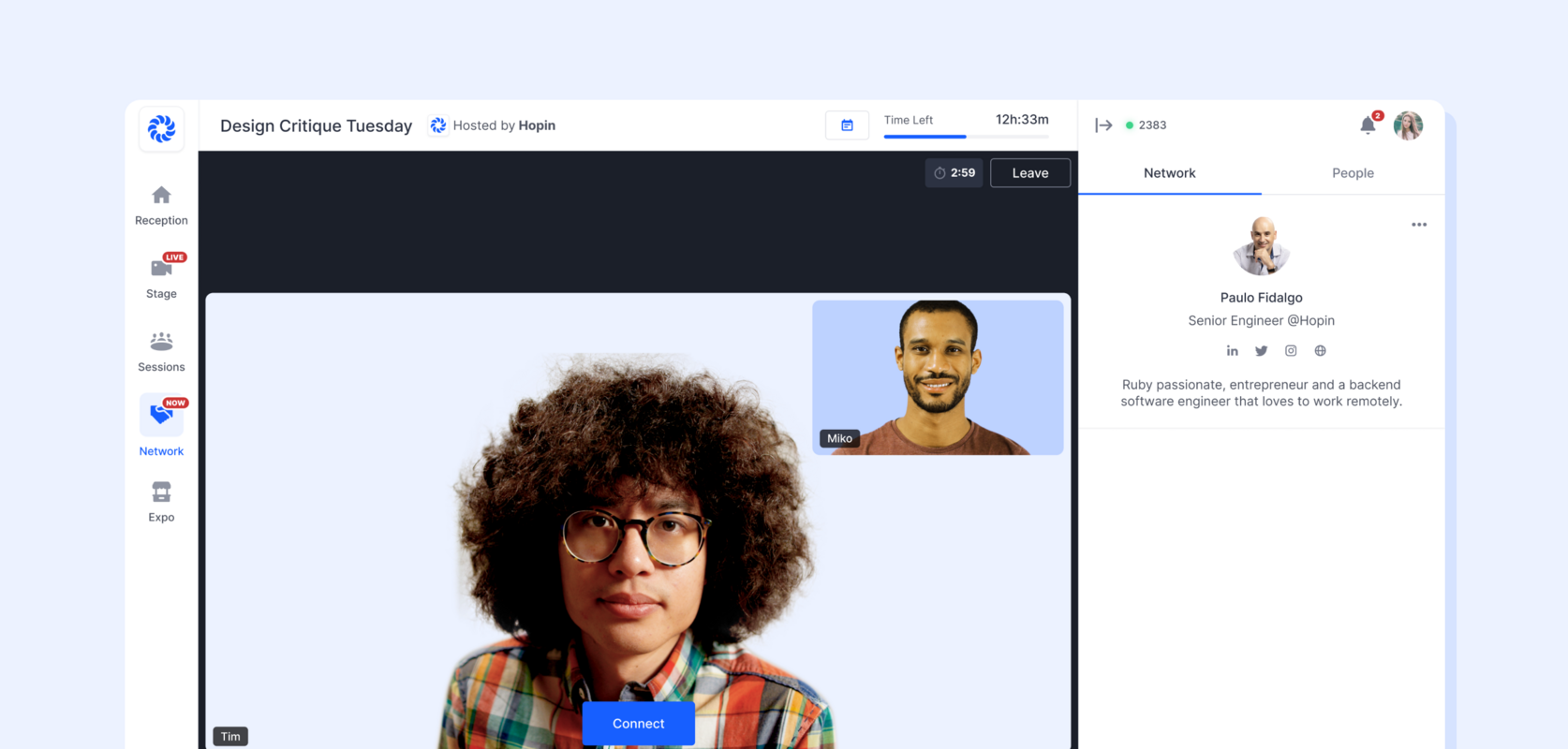This screenshot has width=1568, height=749.
Task: Click Miko's video thumbnail
Action: (938, 377)
